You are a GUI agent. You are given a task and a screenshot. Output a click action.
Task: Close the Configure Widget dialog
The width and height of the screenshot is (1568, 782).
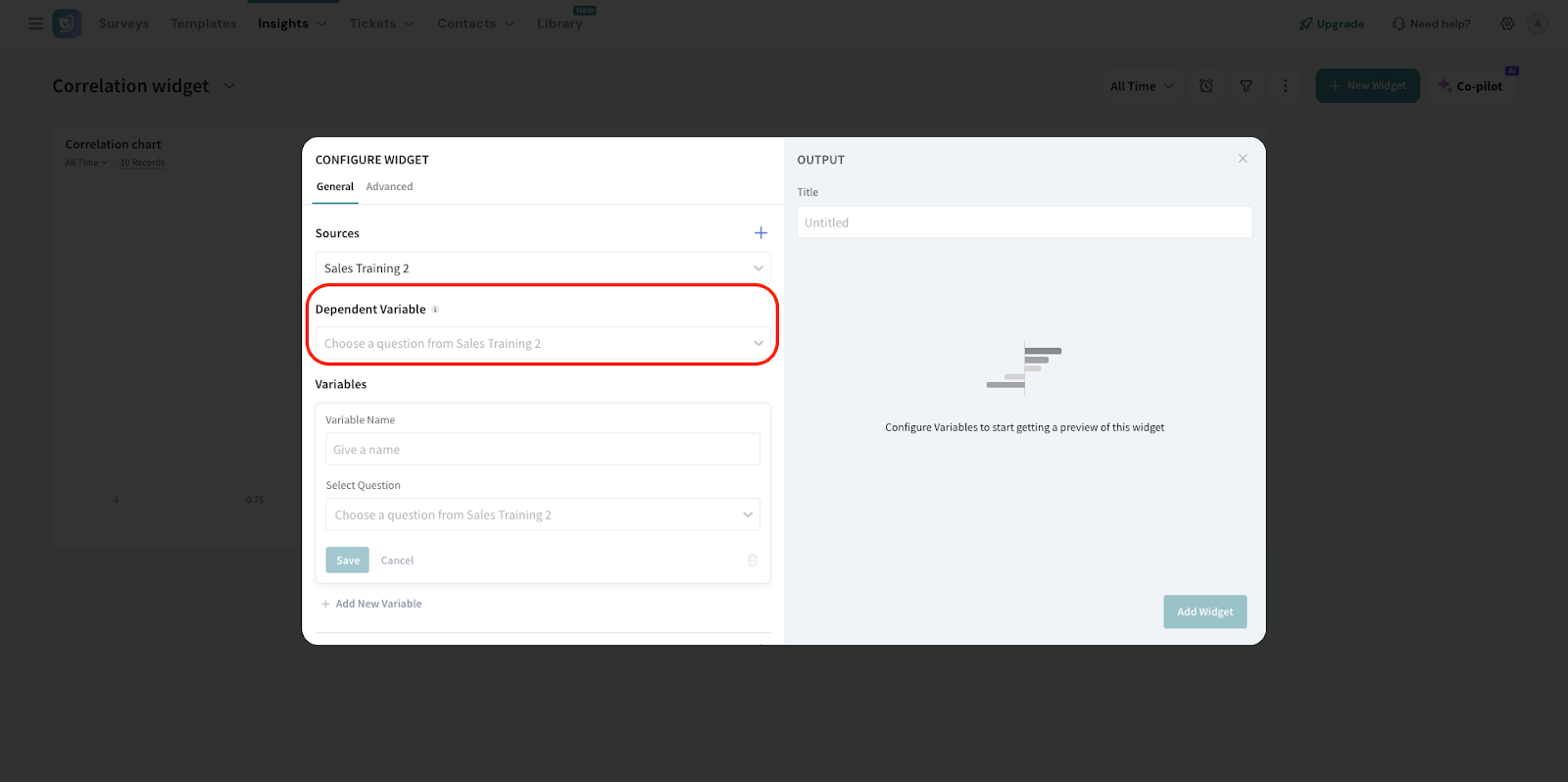click(1243, 159)
